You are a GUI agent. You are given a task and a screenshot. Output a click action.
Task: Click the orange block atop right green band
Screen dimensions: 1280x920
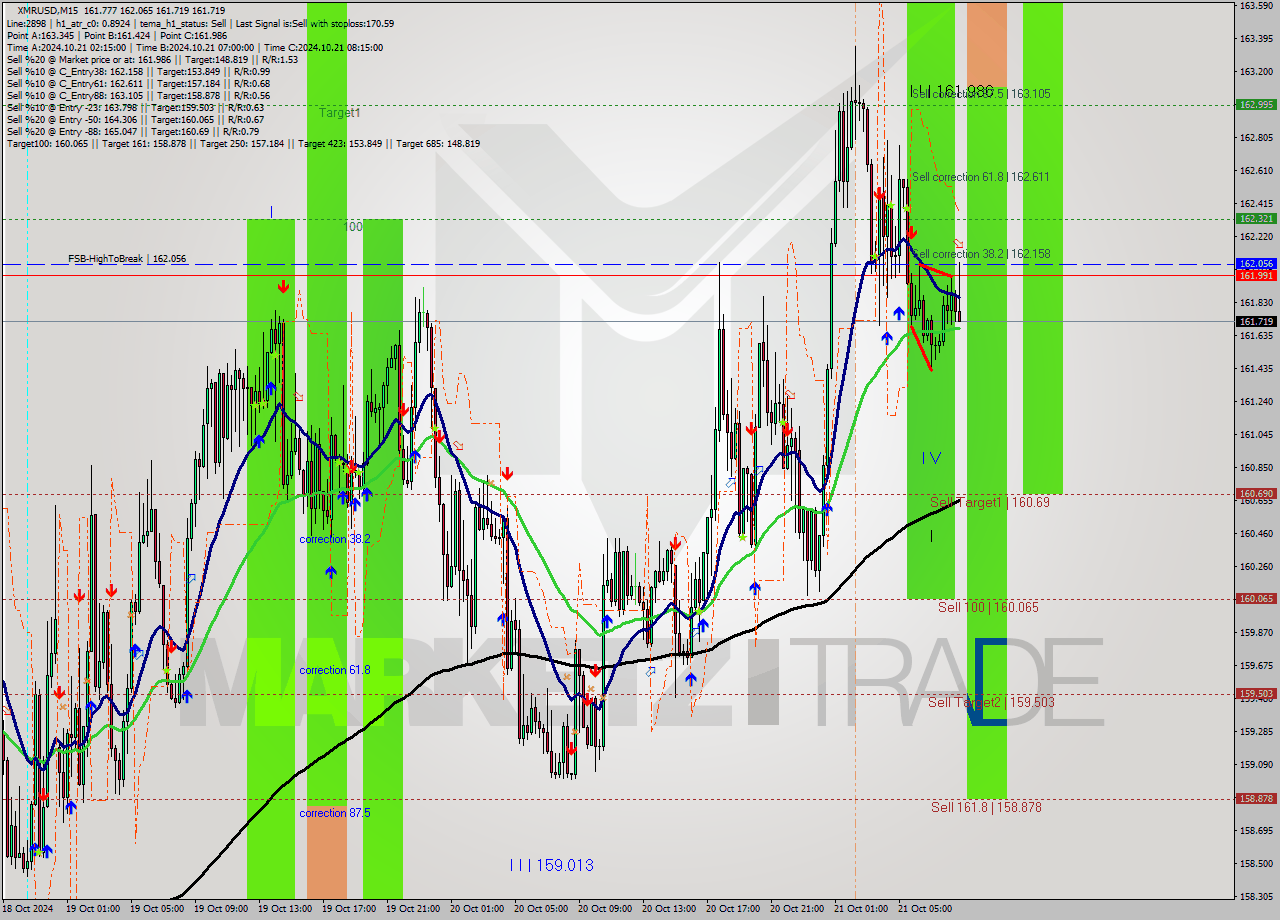tap(986, 45)
